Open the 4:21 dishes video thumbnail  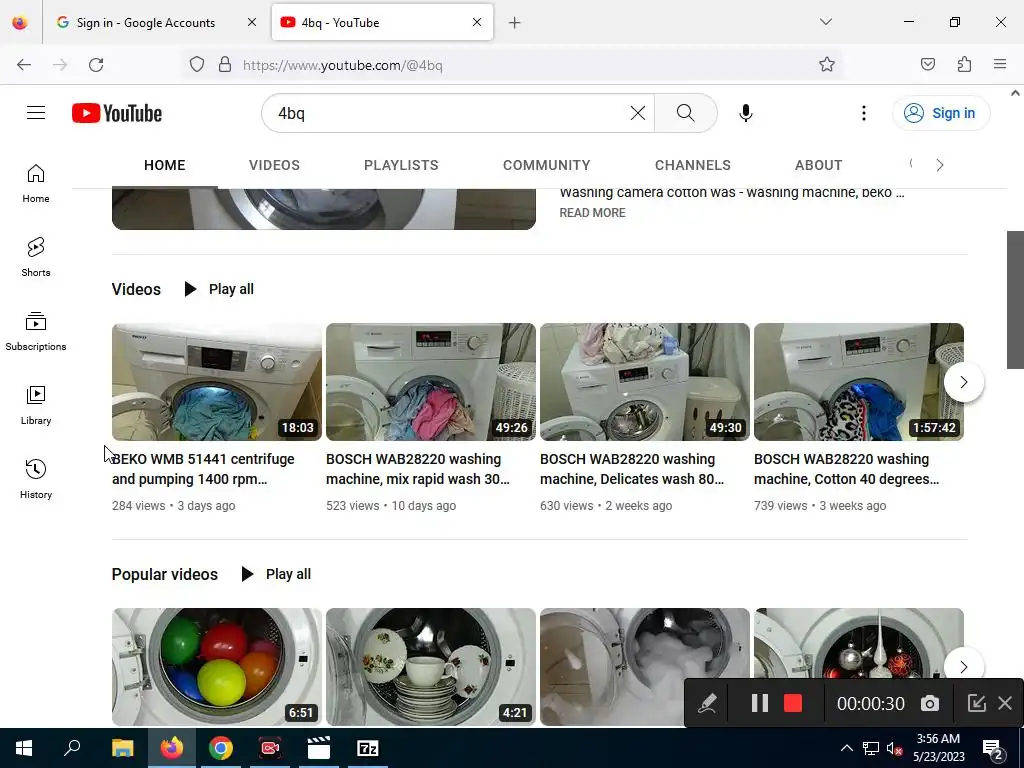(x=431, y=667)
